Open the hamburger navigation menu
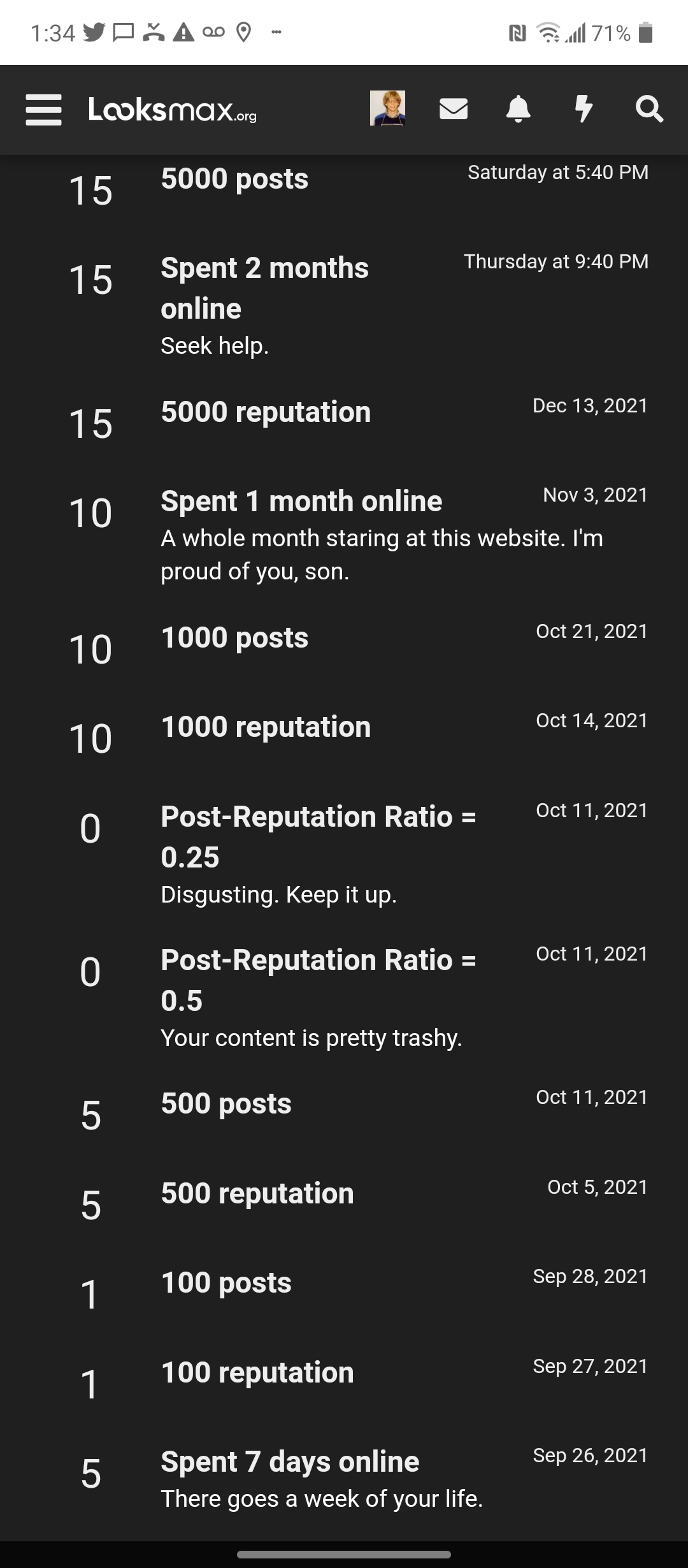The height and width of the screenshot is (1568, 688). (43, 110)
